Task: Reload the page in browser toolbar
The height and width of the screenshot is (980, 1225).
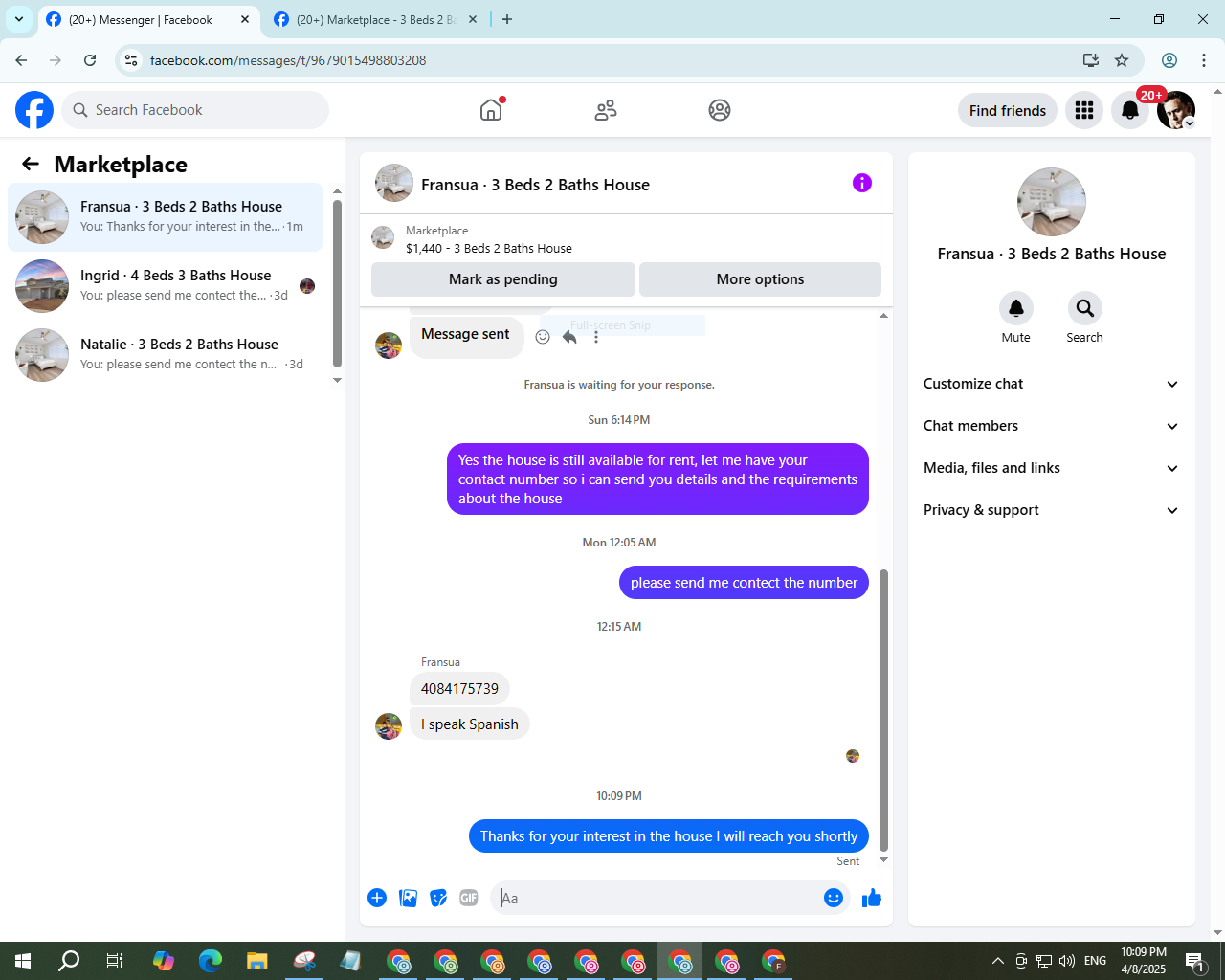Action: point(90,60)
